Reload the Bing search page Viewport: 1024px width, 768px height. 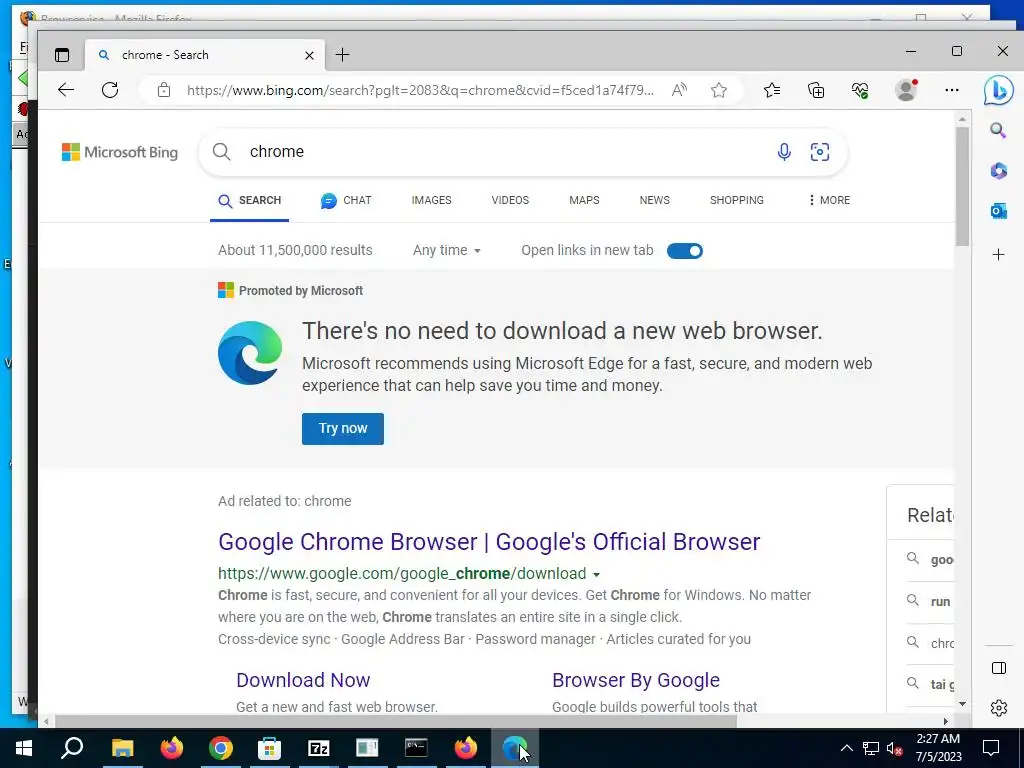pyautogui.click(x=110, y=90)
